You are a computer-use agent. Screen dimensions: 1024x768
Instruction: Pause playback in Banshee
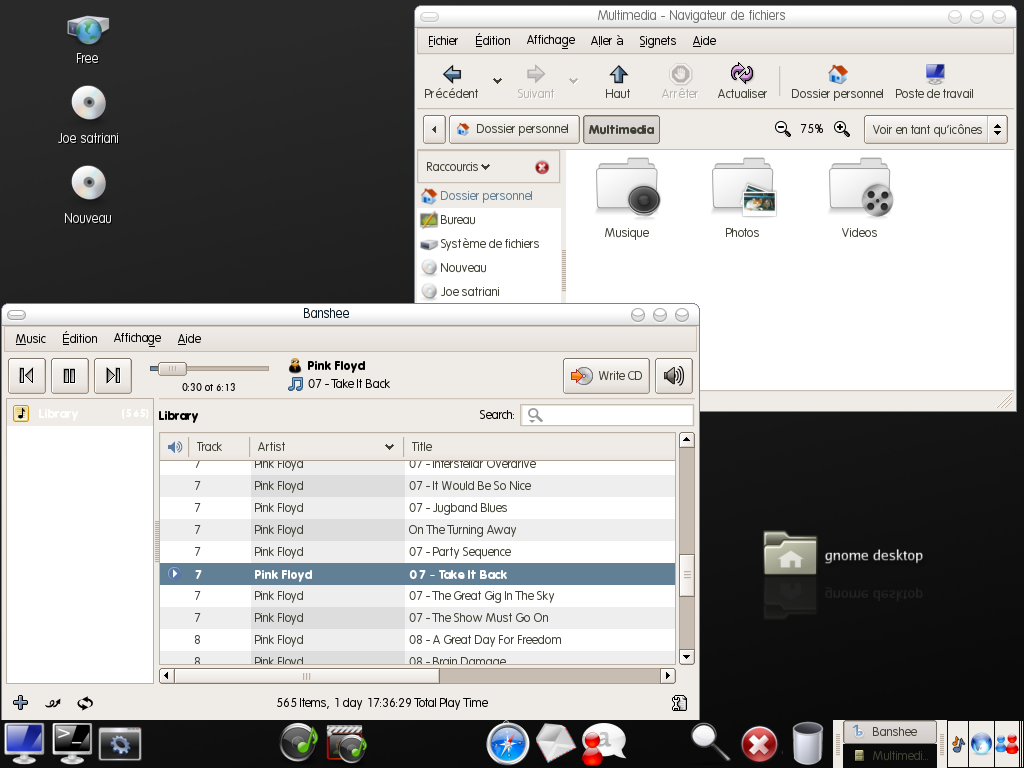(70, 376)
